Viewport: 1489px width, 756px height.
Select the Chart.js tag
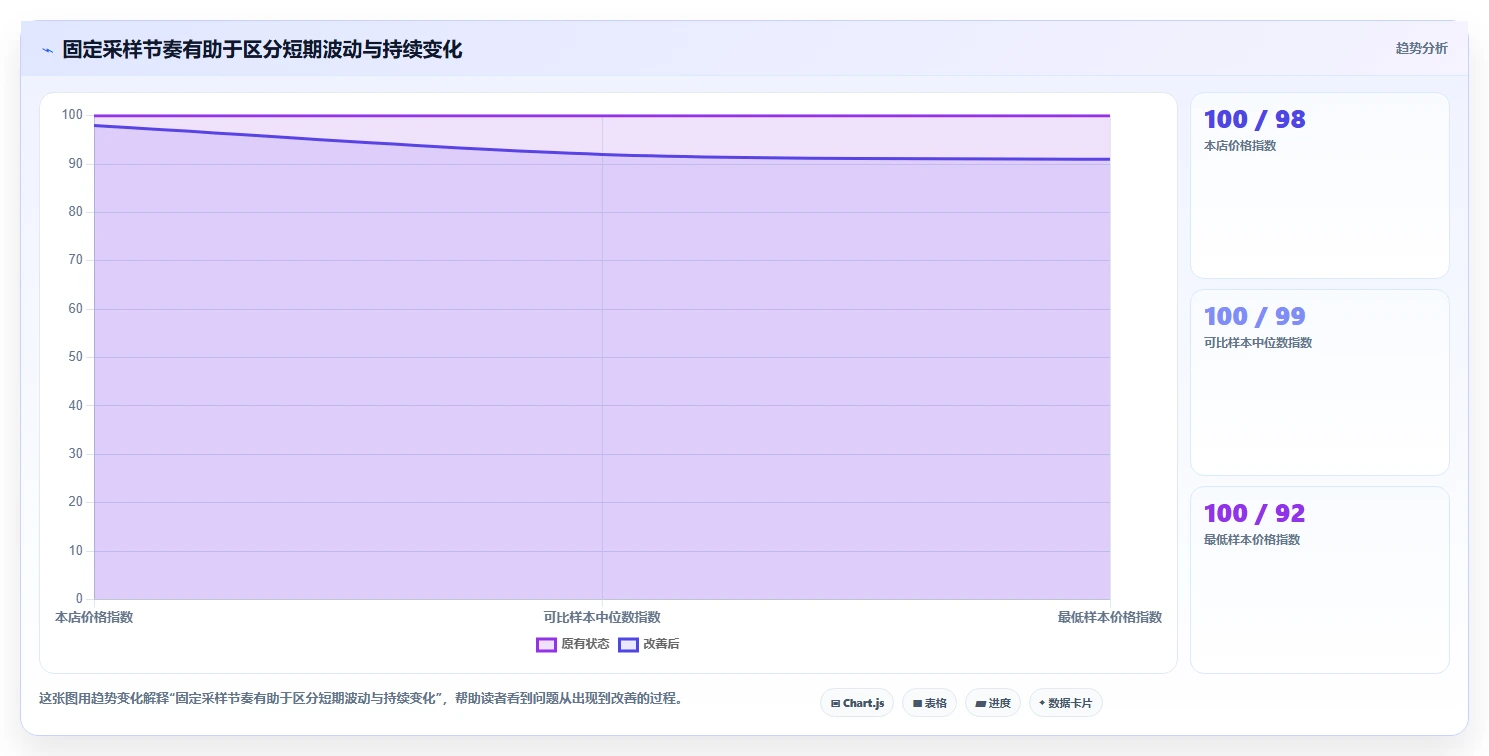coord(857,703)
